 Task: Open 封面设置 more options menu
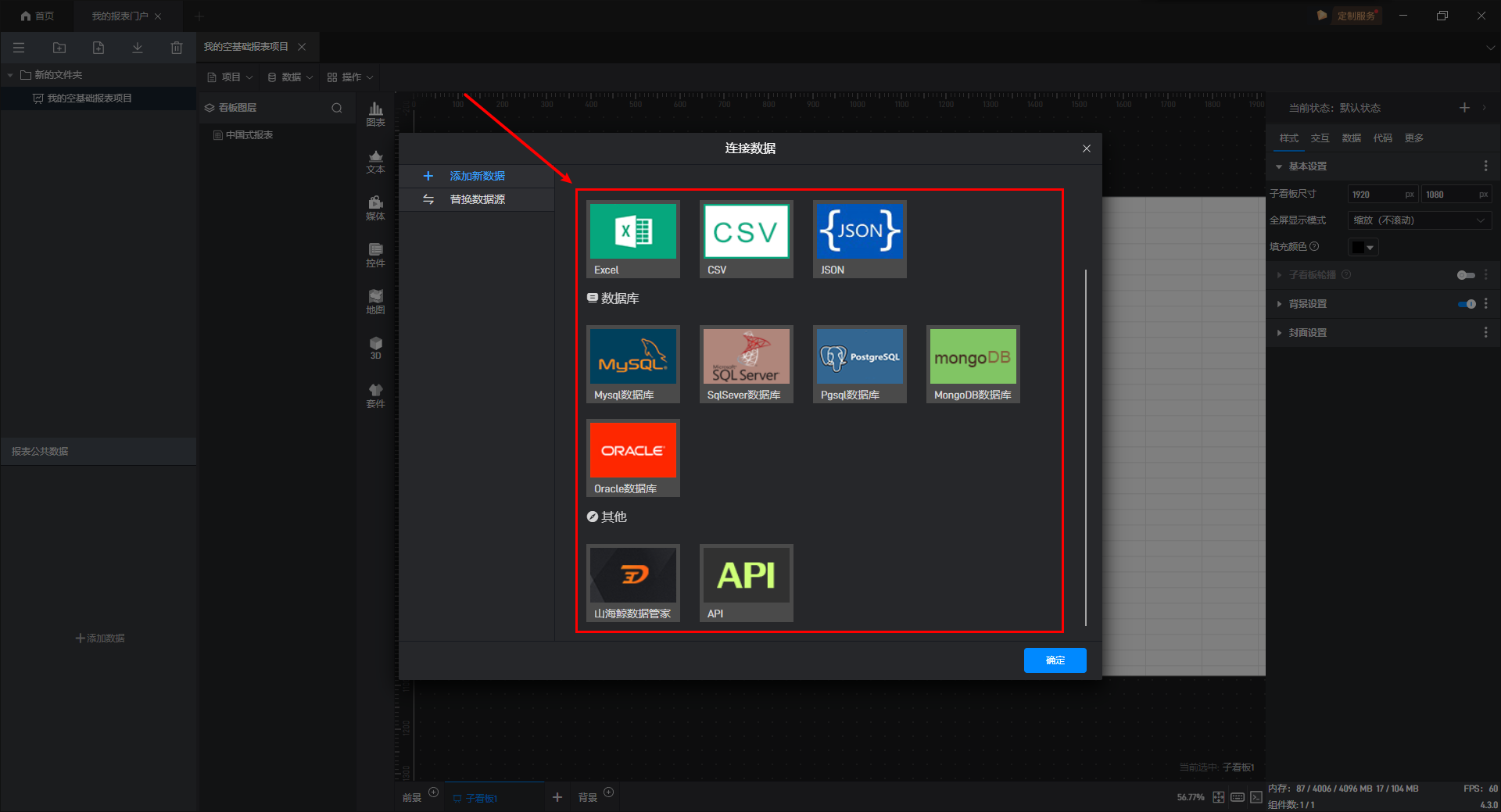tap(1486, 333)
